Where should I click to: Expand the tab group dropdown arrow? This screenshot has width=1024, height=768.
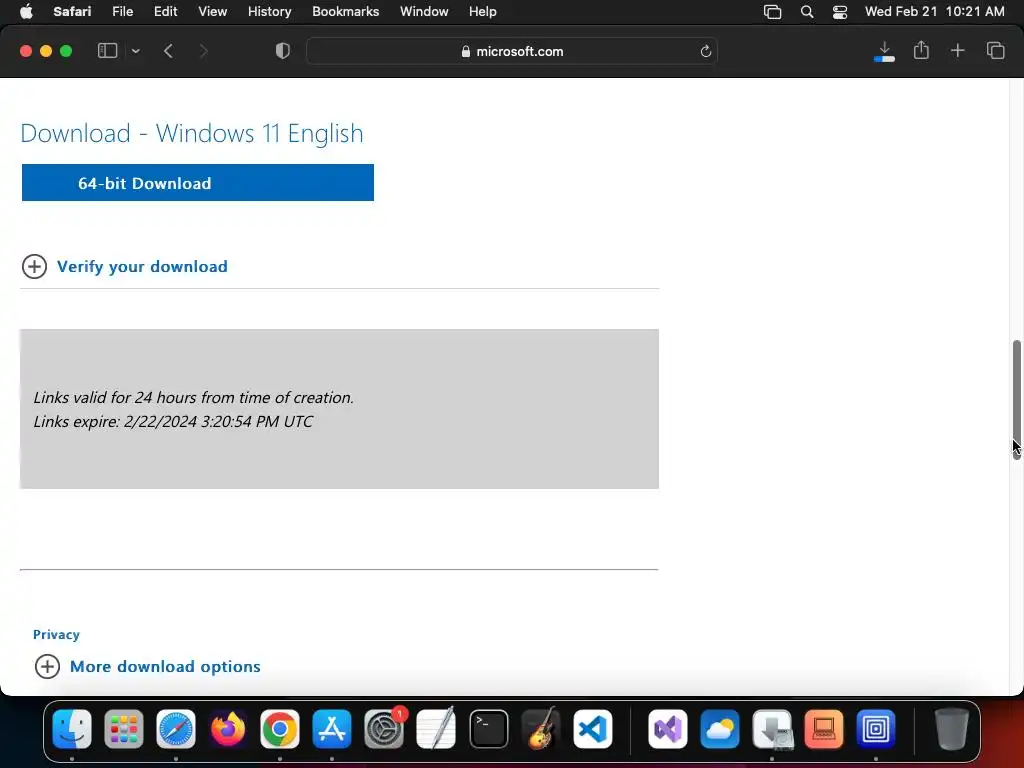(x=135, y=51)
